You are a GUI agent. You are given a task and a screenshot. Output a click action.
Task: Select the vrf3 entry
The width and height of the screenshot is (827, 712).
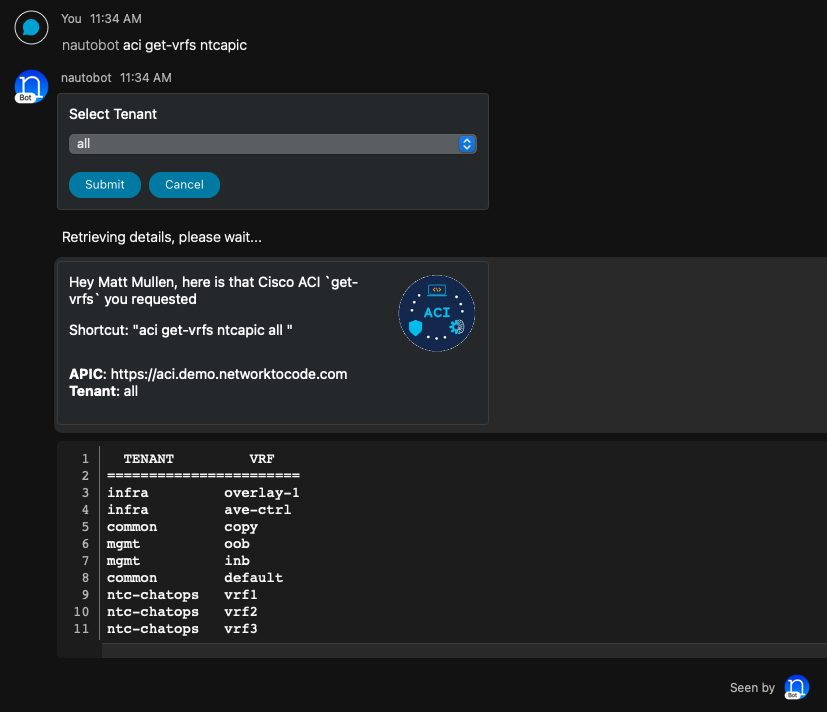pos(241,629)
